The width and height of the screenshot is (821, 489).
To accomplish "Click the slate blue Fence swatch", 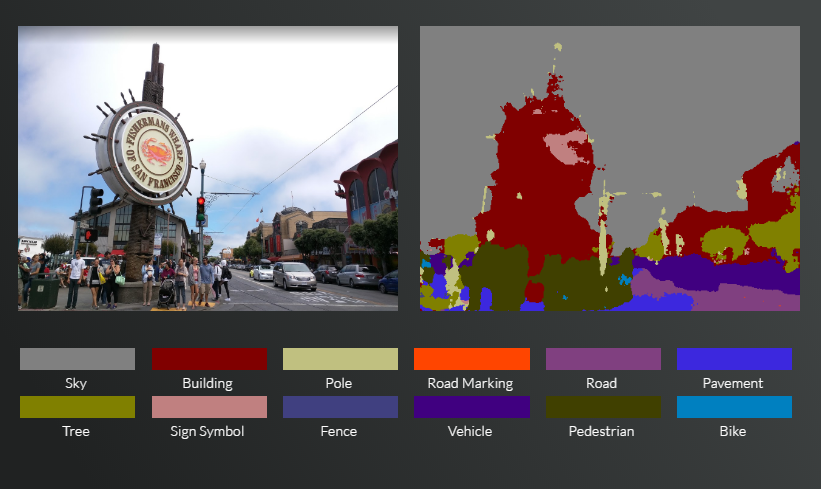I will 340,407.
